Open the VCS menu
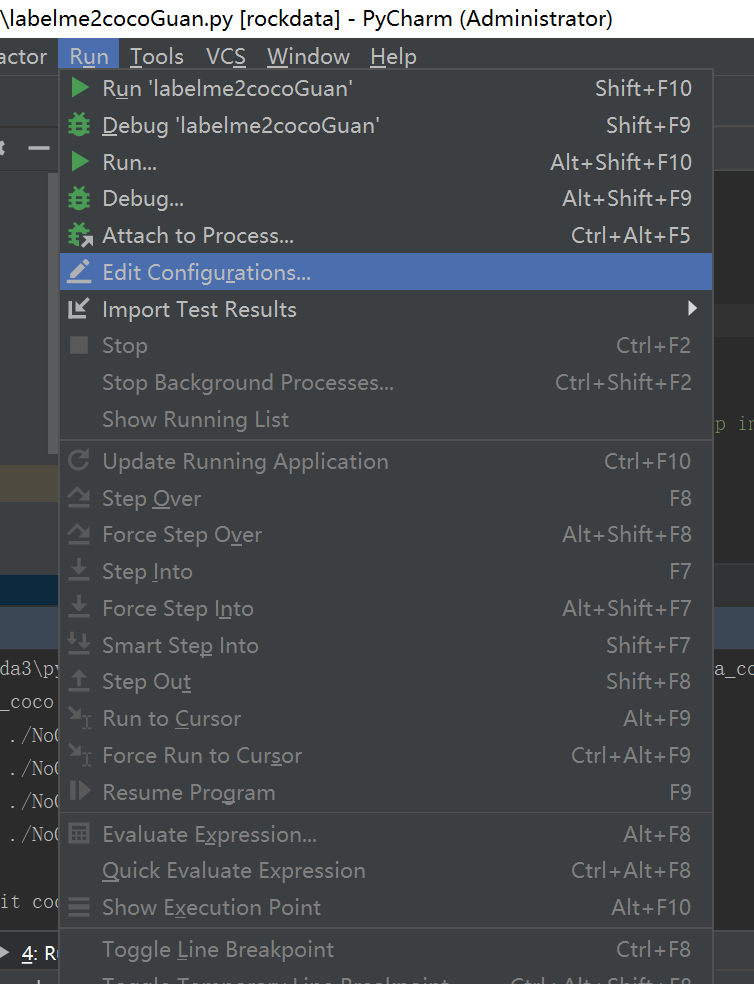This screenshot has height=984, width=754. (226, 57)
